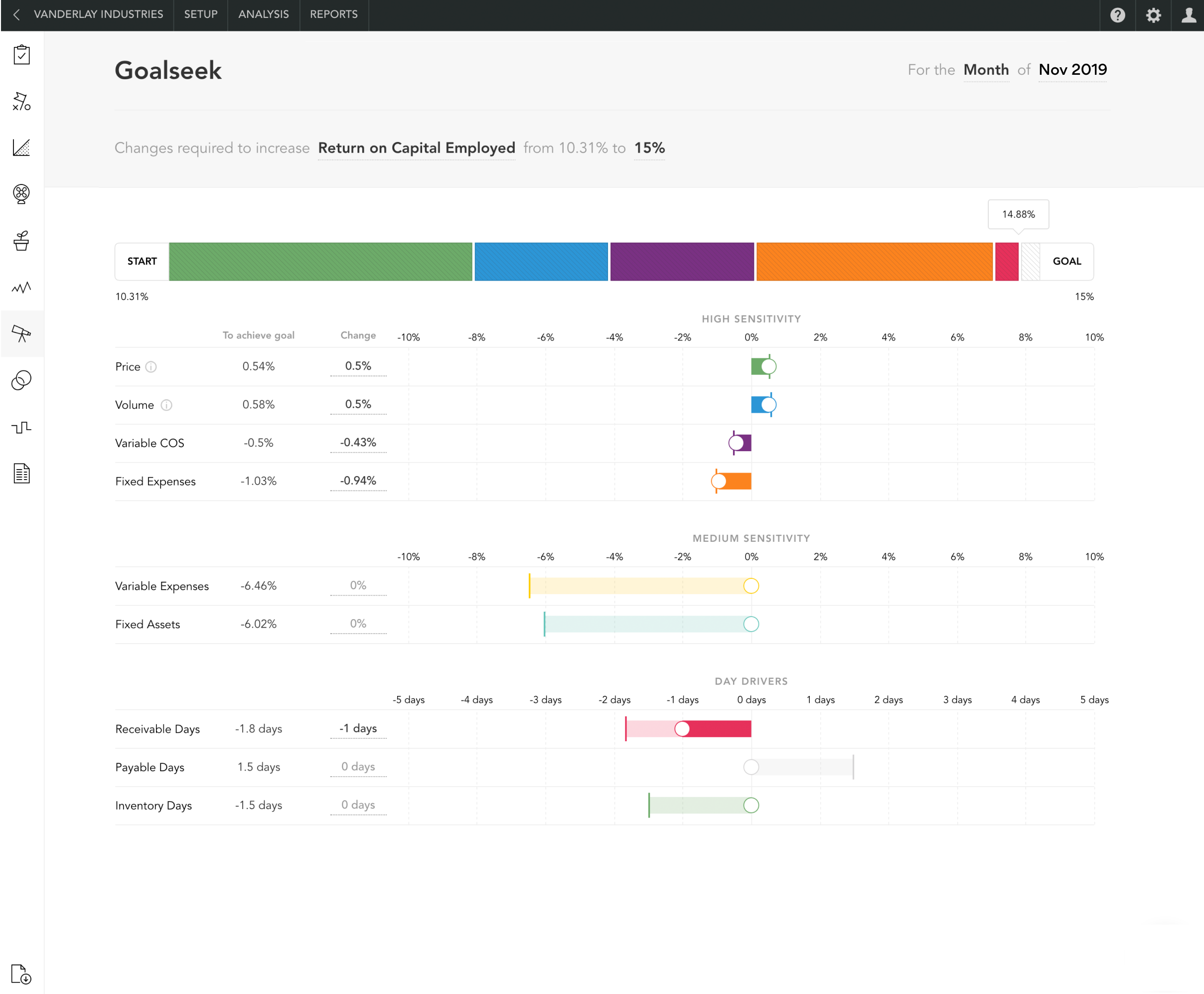Open the potted plant growth icon

tap(22, 241)
